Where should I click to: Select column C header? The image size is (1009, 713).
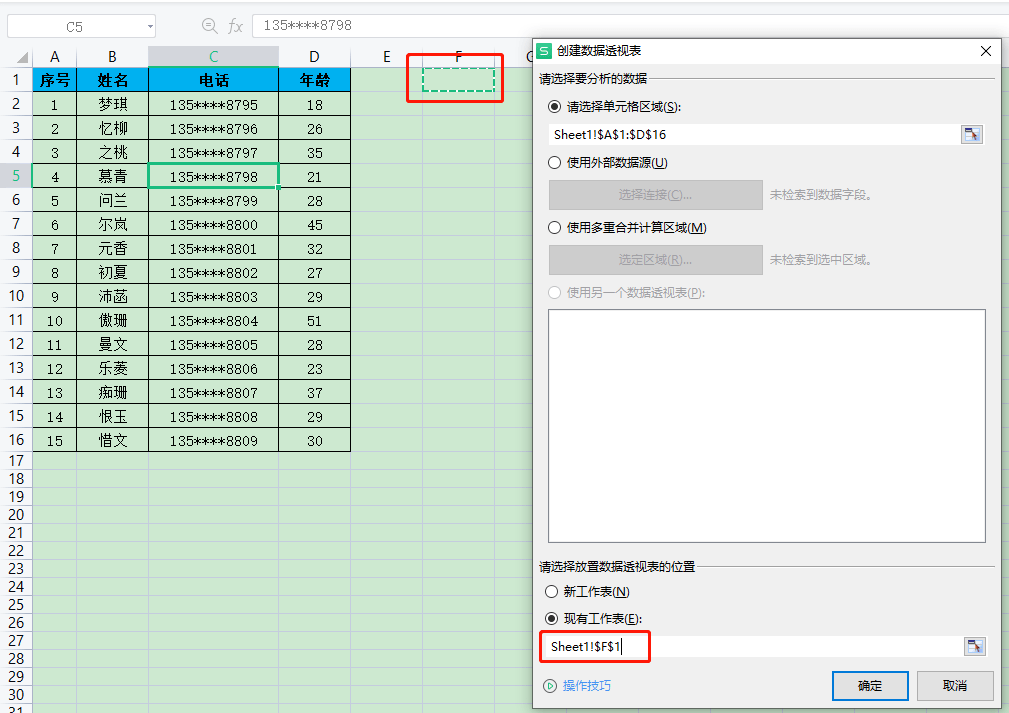pyautogui.click(x=214, y=57)
